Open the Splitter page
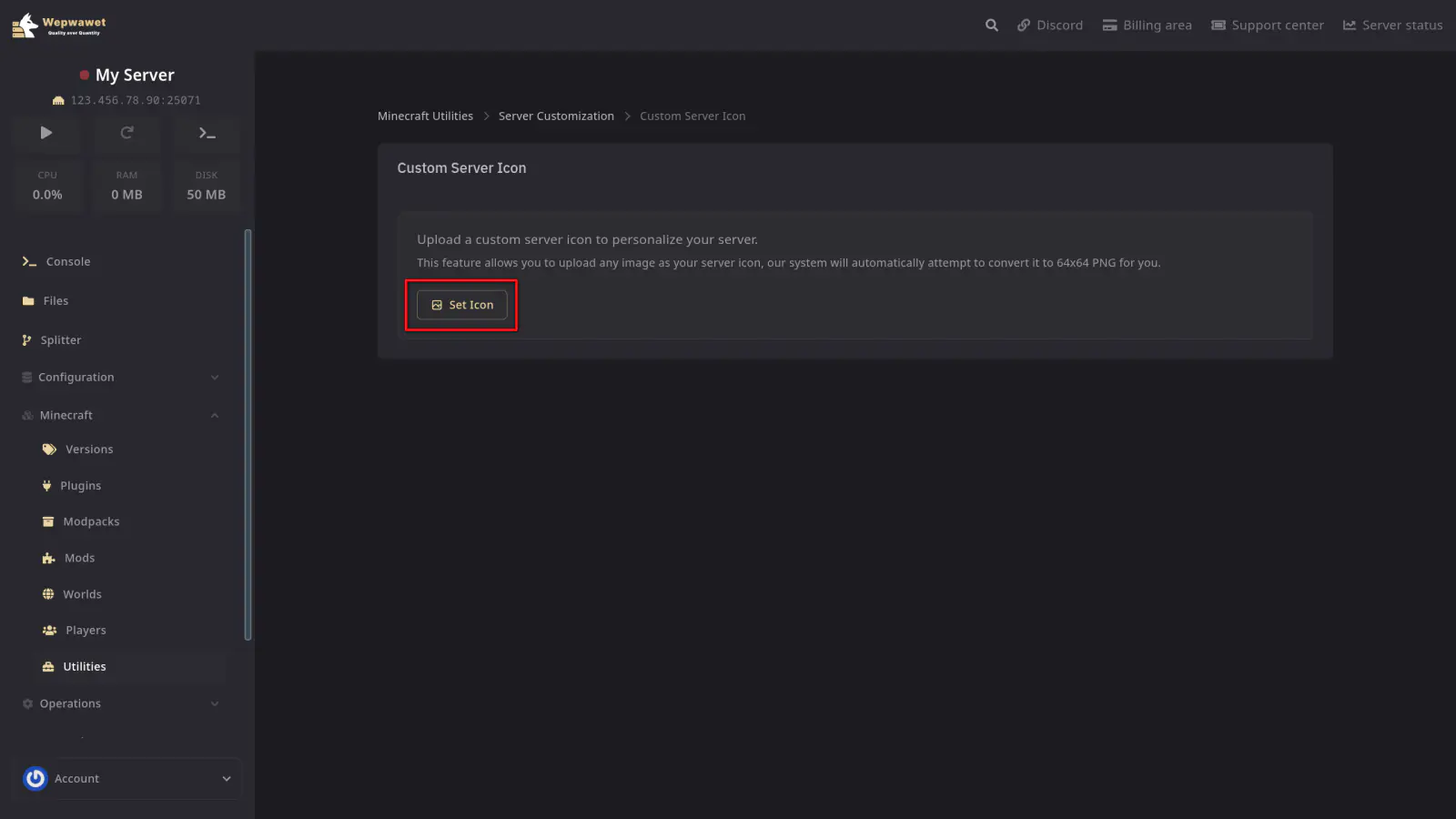Screen dimensions: 1456x819 (x=60, y=340)
